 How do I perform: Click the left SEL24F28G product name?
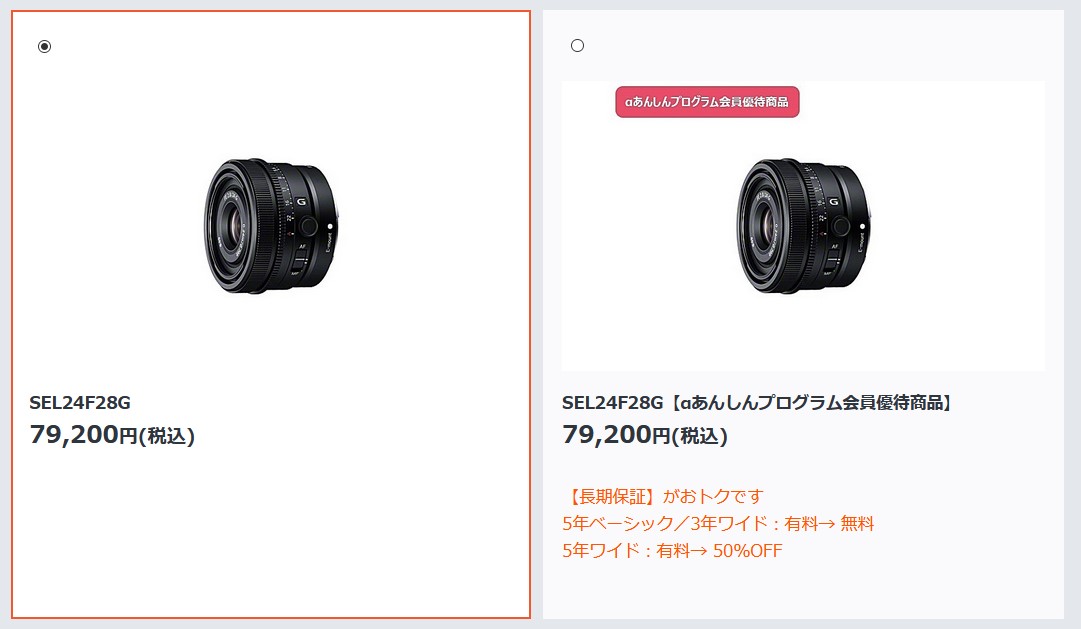coord(80,403)
